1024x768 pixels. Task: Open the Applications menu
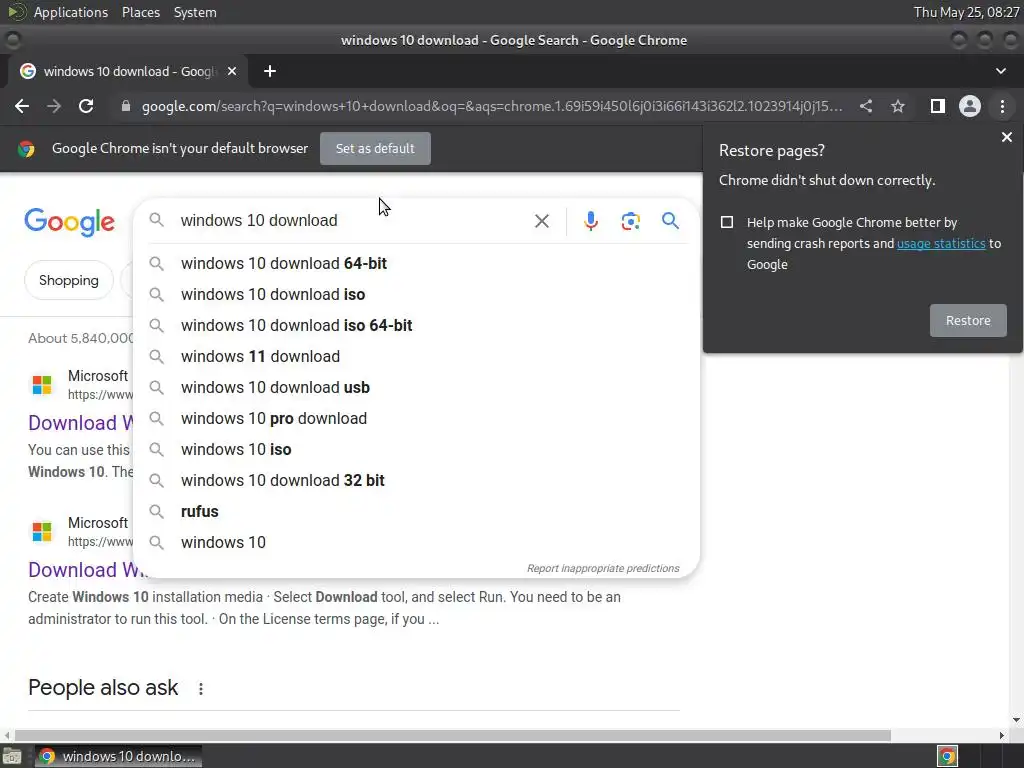(71, 12)
